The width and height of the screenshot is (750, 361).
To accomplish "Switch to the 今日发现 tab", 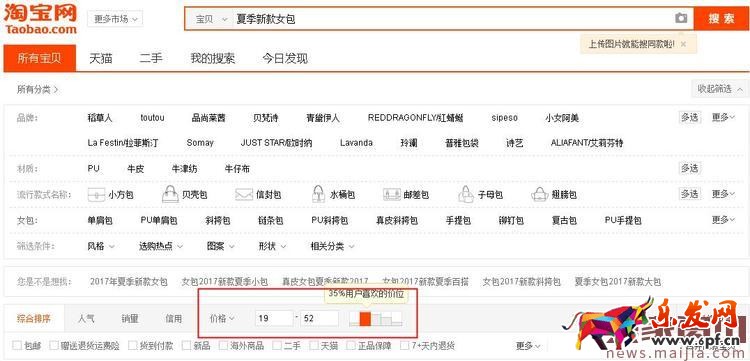I will 285,58.
